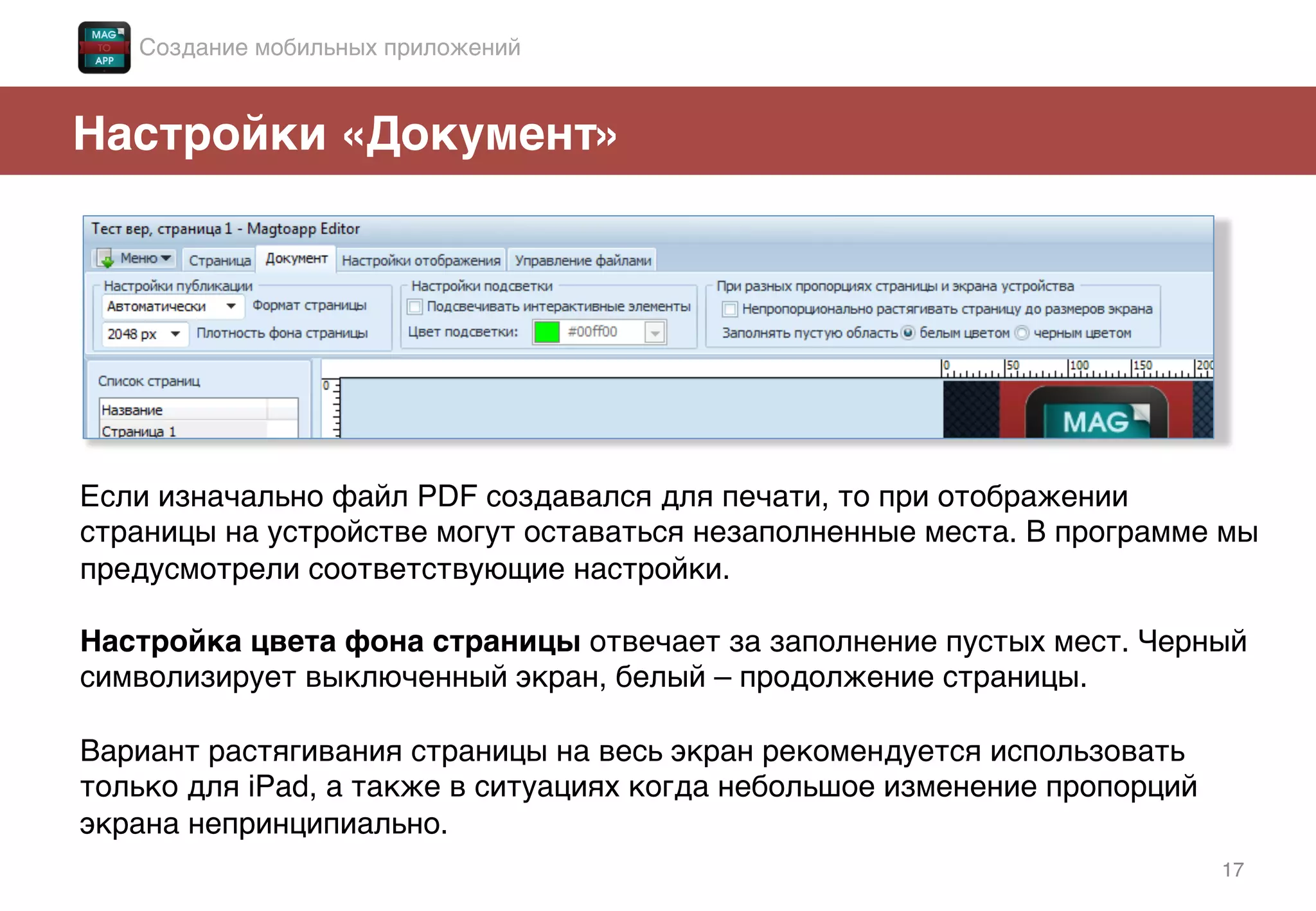
Task: Go to the Управление файлами tab
Action: [x=583, y=260]
